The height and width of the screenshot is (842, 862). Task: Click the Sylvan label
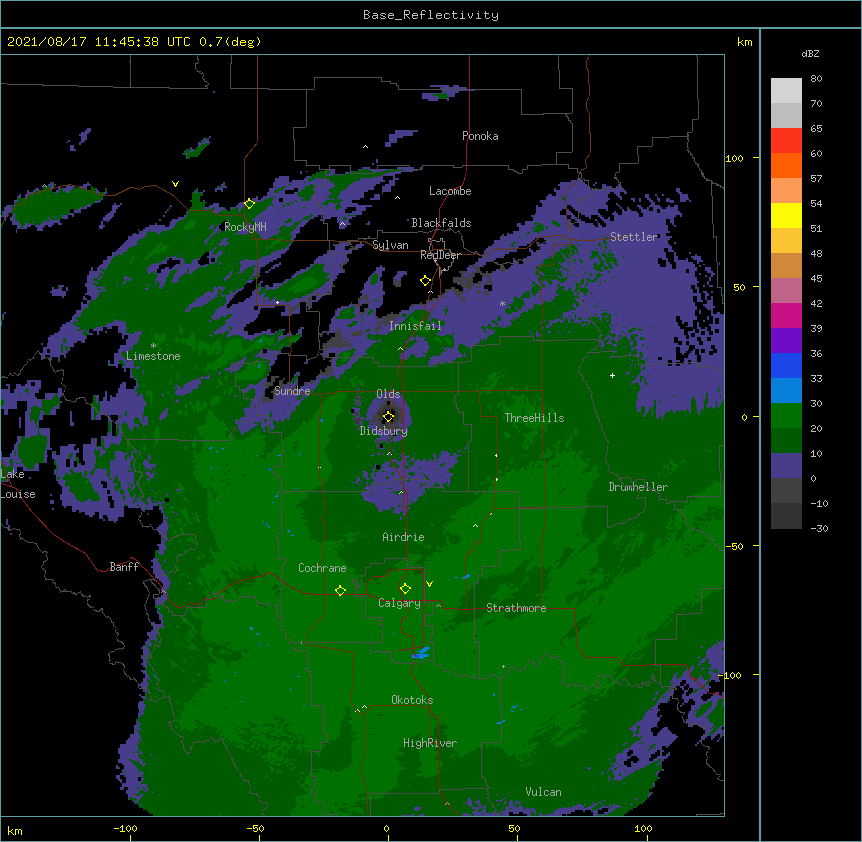click(x=390, y=245)
